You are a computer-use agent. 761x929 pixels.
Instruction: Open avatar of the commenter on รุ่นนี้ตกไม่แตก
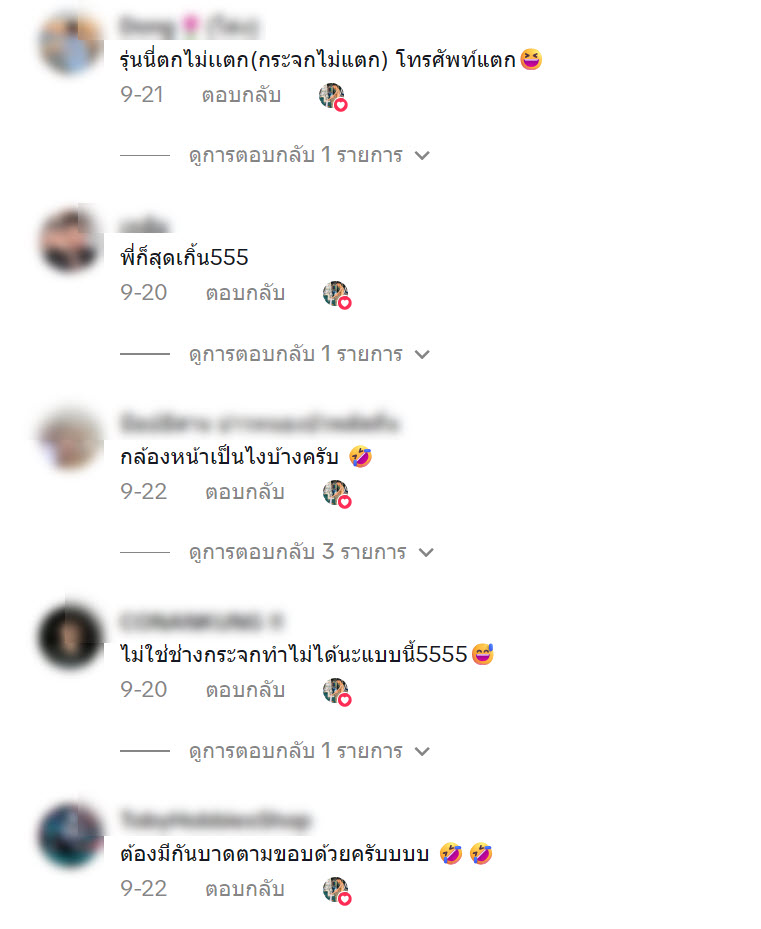(x=71, y=42)
